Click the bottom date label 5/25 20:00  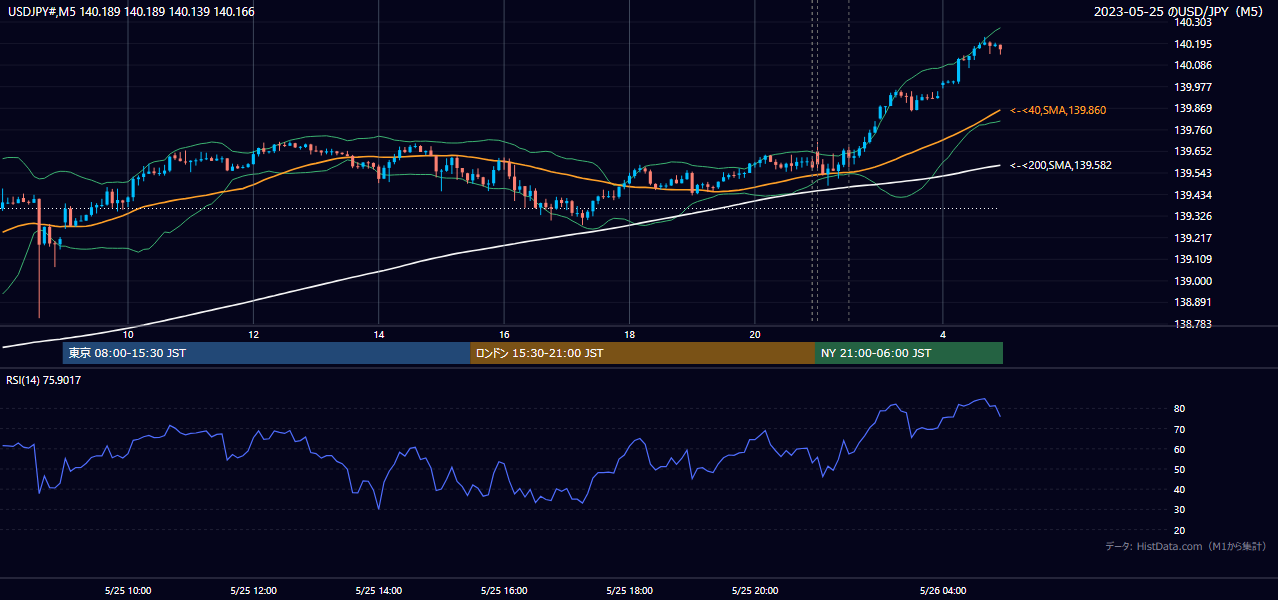[755, 591]
